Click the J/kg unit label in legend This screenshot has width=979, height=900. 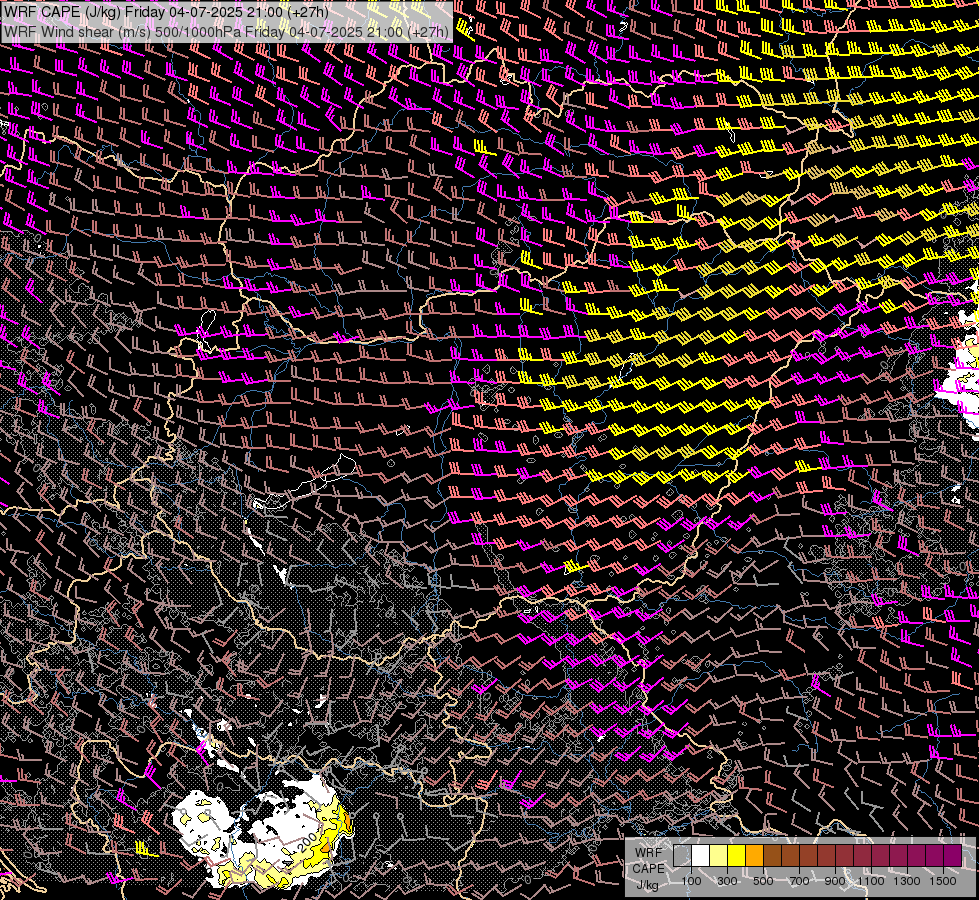coord(647,884)
